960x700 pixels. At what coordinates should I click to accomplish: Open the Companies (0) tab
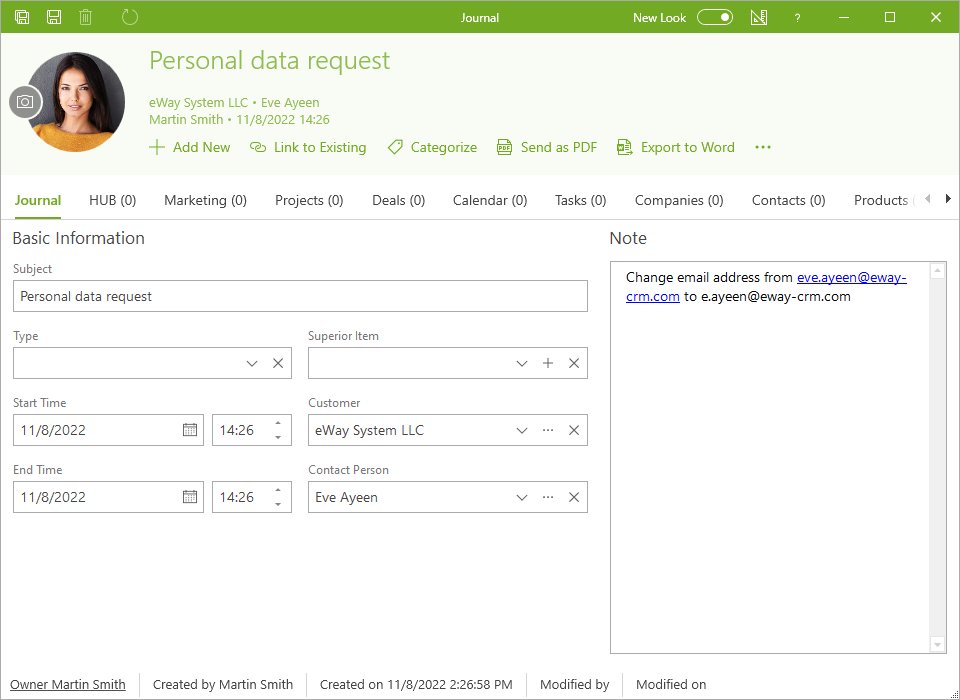coord(679,200)
